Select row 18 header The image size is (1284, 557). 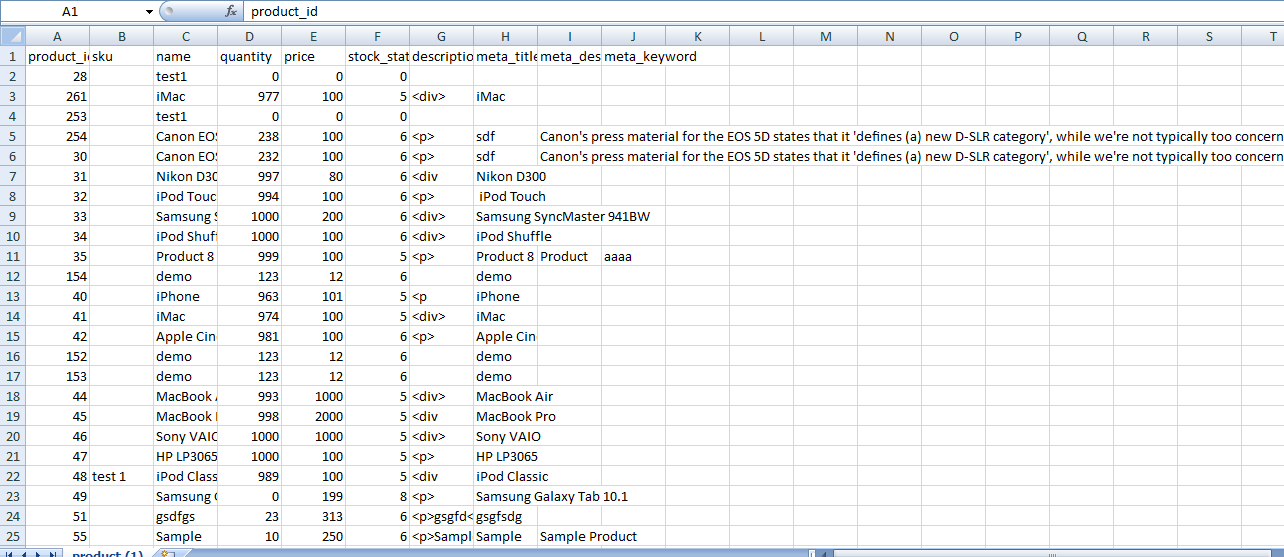coord(12,397)
